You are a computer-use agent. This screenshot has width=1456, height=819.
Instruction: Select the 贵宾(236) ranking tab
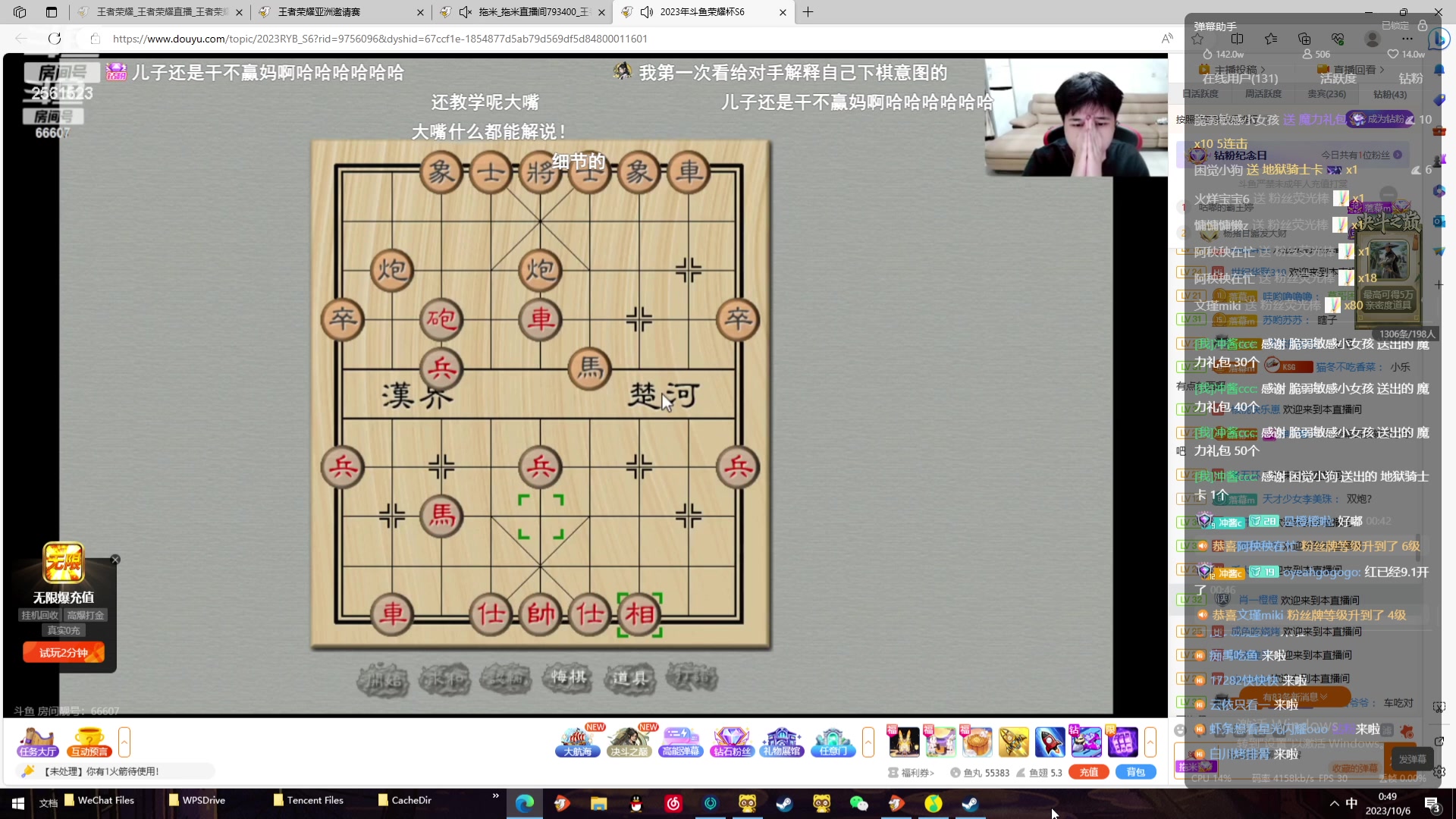(1326, 94)
